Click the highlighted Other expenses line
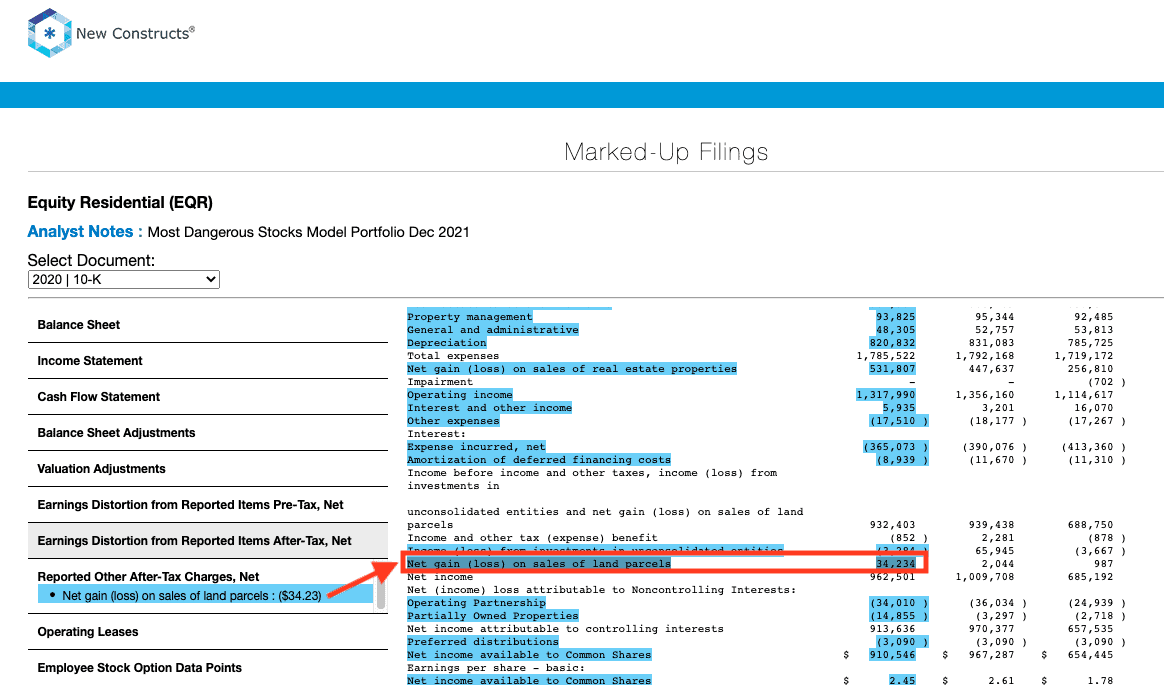Screen dimensions: 1164x685 (x=453, y=421)
